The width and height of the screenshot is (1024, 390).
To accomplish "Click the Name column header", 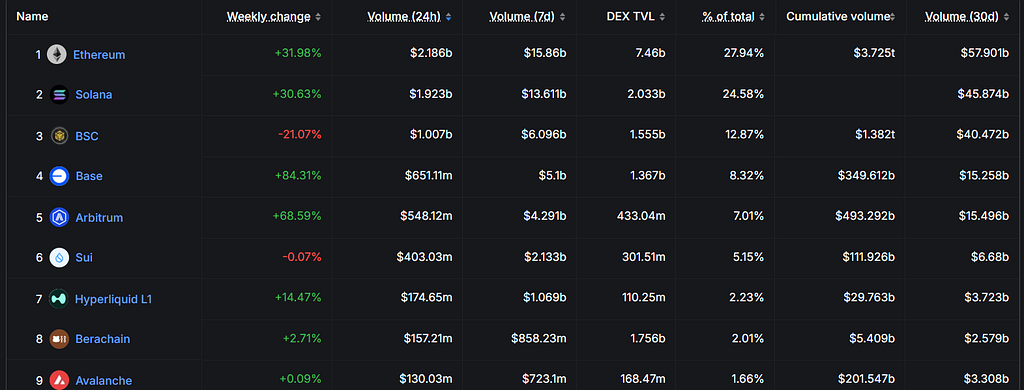I will [x=32, y=16].
